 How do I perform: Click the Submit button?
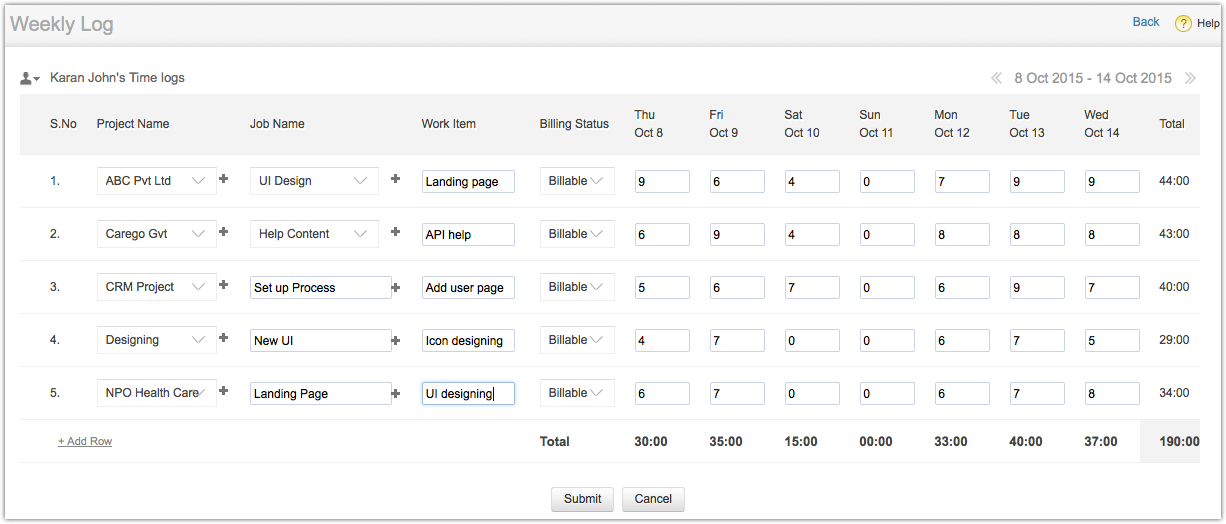pyautogui.click(x=582, y=499)
